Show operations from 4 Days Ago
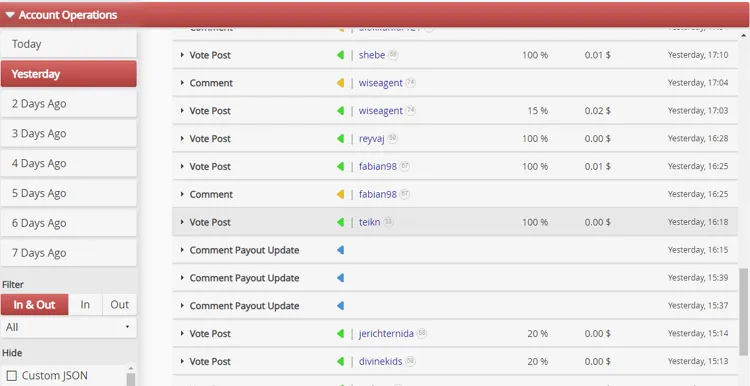Image resolution: width=750 pixels, height=386 pixels. 69,163
